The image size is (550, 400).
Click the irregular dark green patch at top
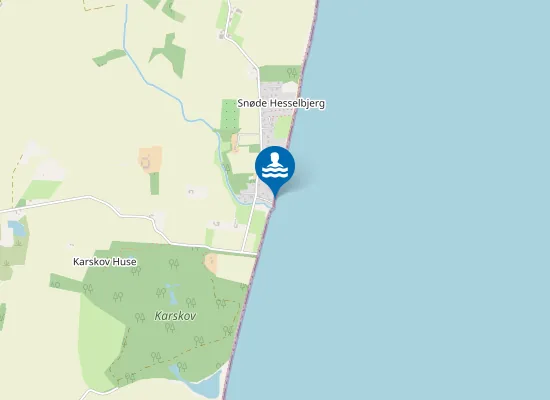coord(170,55)
